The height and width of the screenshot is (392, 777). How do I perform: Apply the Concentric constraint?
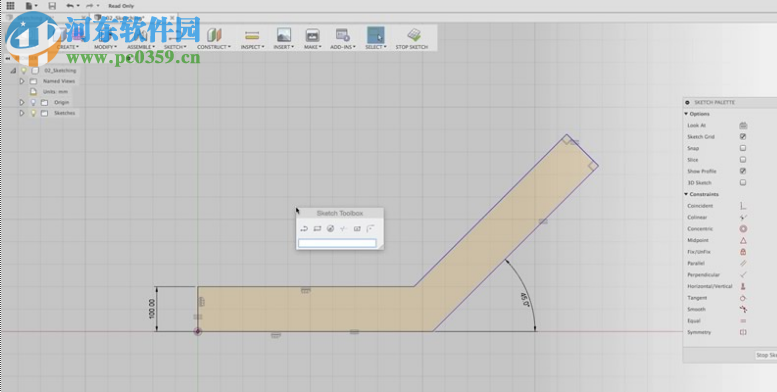743,228
